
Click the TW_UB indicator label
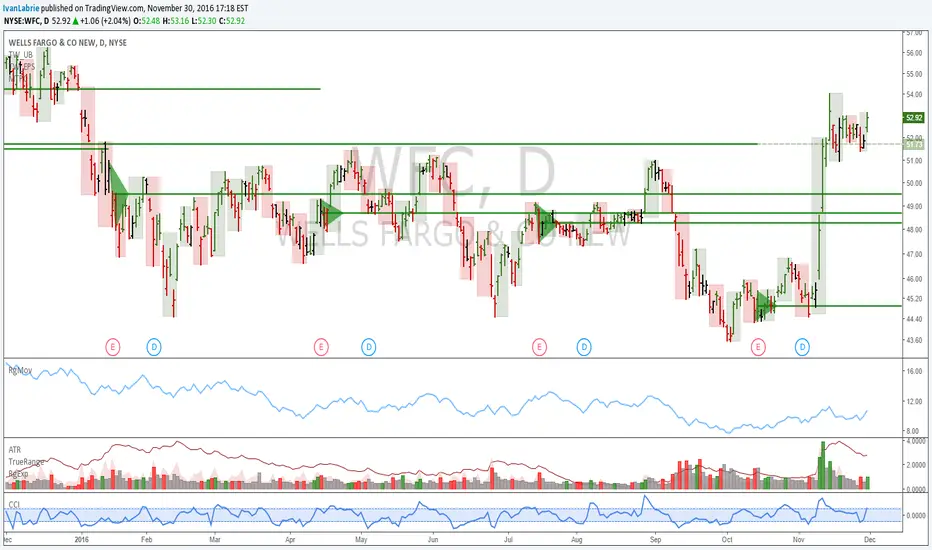(20, 55)
